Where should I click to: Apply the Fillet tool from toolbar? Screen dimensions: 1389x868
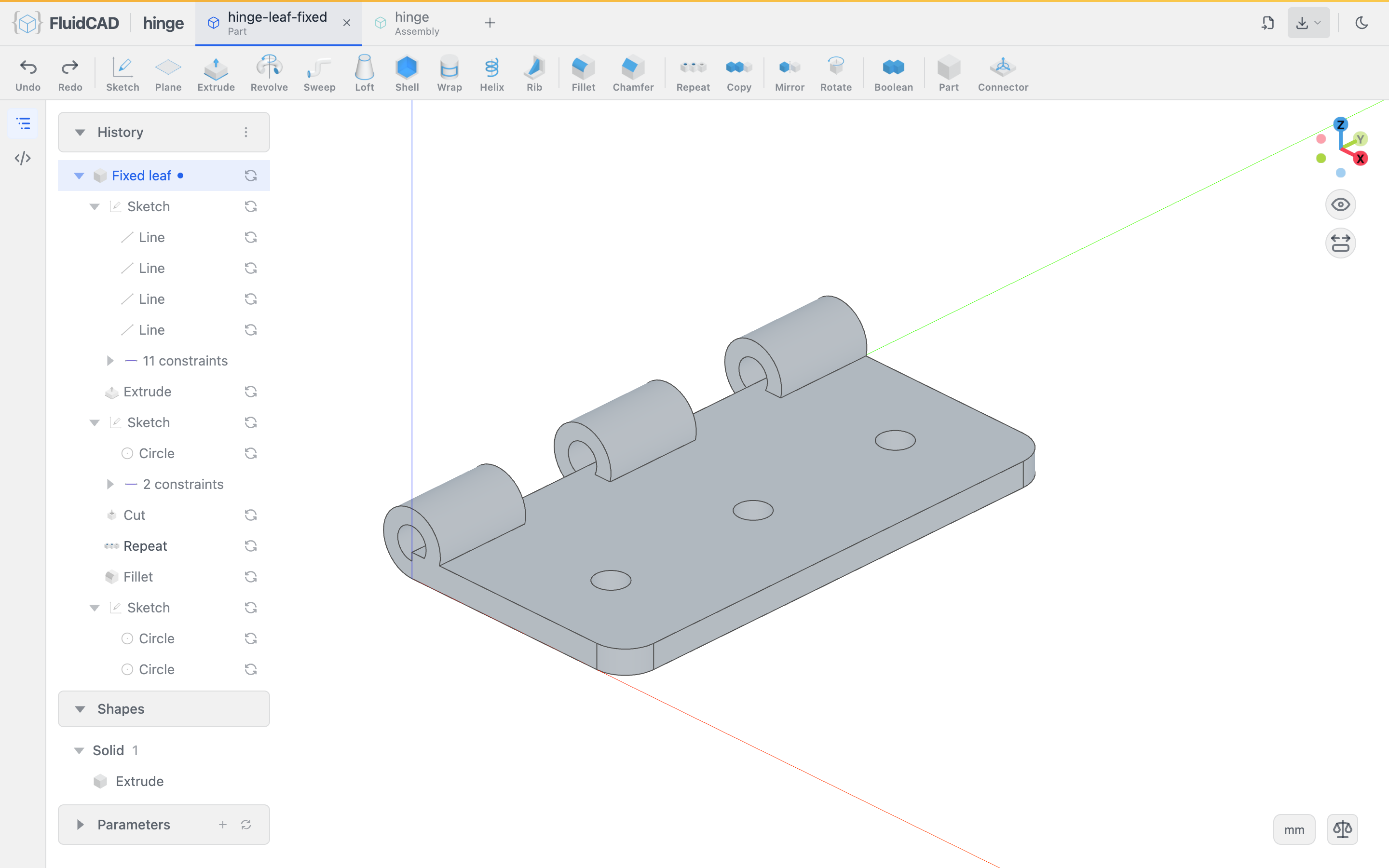click(x=583, y=73)
